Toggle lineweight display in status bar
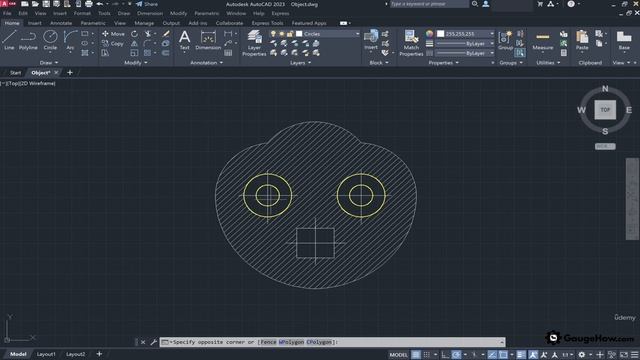Viewport: 640px width, 360px height. click(521, 355)
